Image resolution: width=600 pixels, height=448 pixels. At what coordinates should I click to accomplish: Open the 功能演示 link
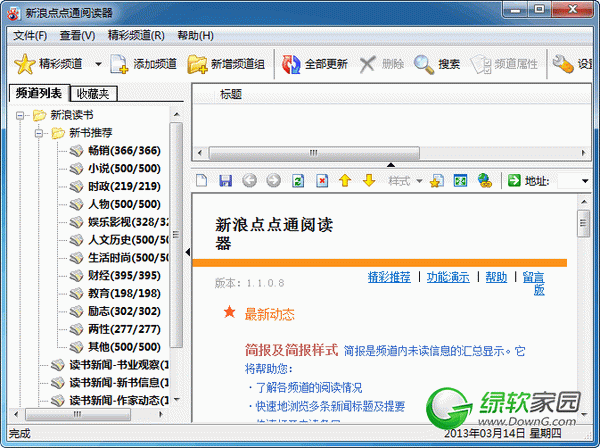pyautogui.click(x=448, y=277)
